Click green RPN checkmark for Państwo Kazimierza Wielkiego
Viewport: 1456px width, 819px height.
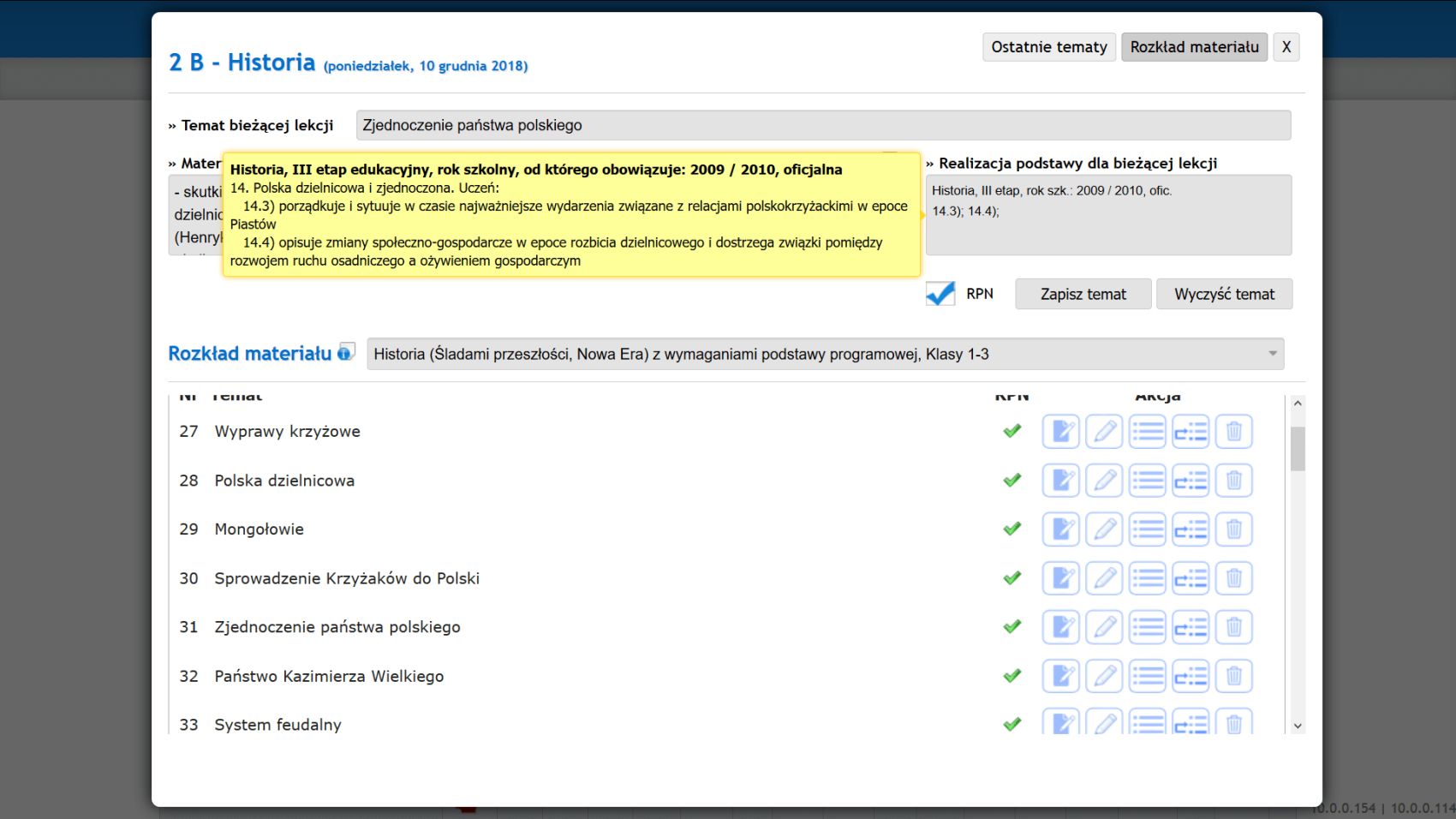coord(1012,677)
